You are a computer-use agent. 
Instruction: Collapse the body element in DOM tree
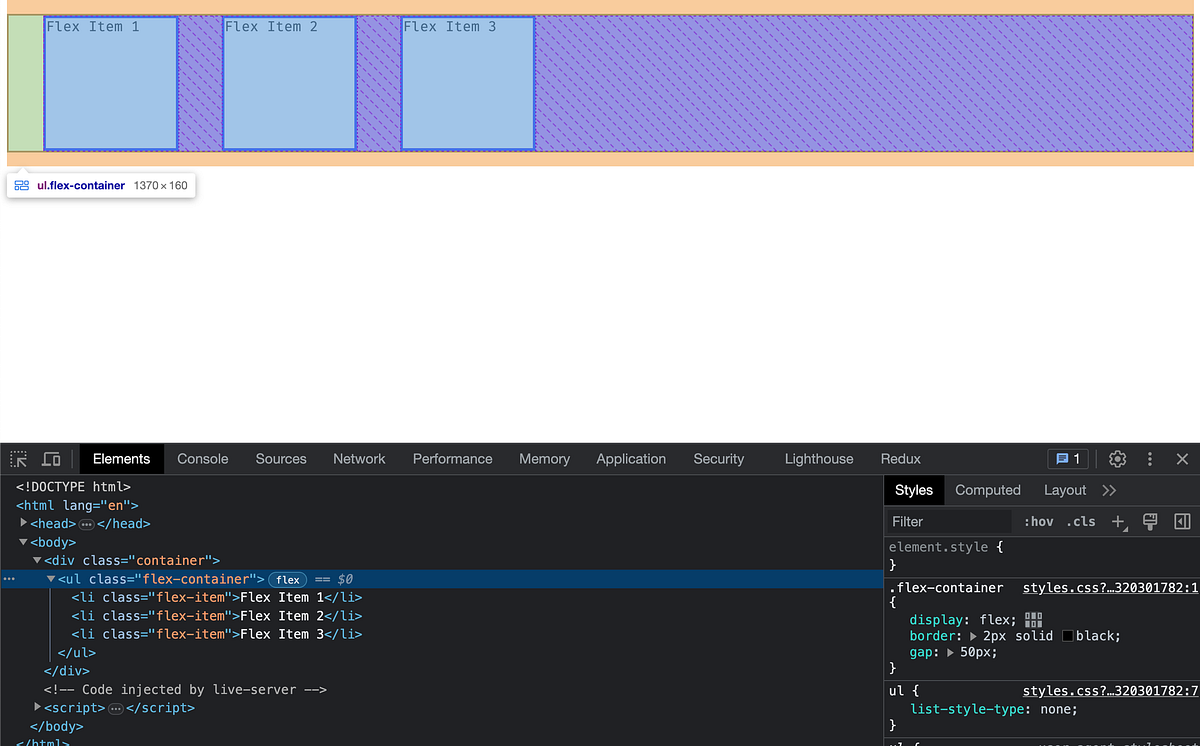click(22, 541)
